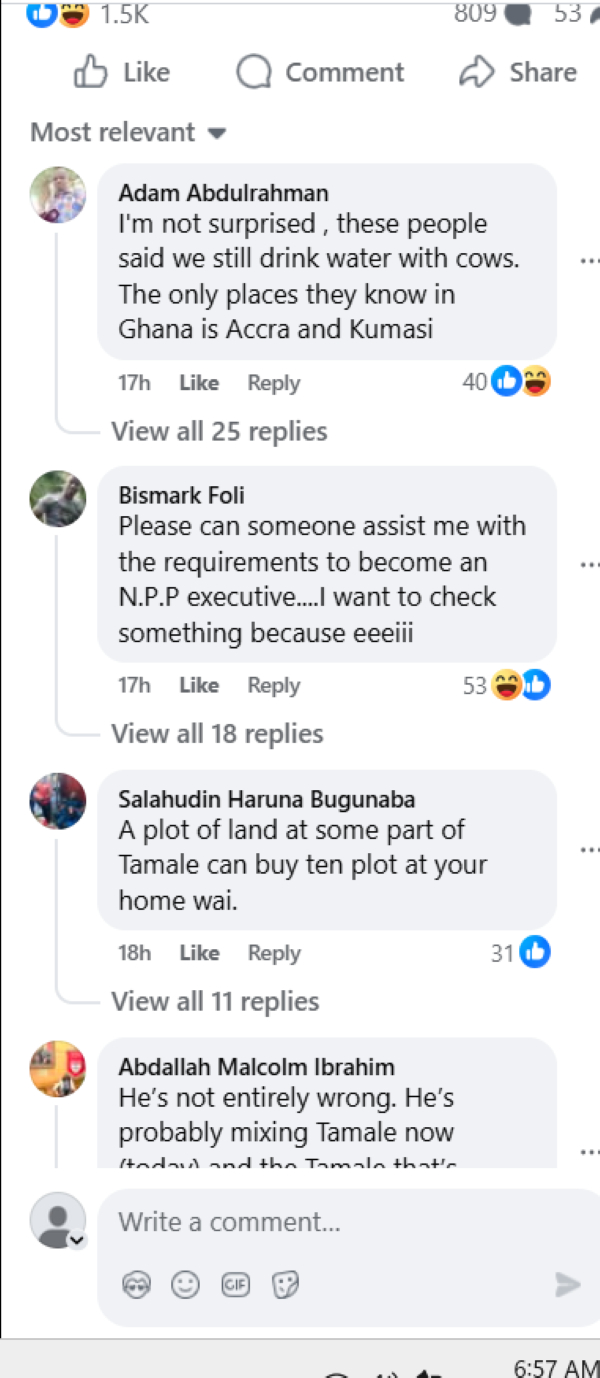
Task: Open the Most relevant sort dropdown
Action: click(x=128, y=132)
